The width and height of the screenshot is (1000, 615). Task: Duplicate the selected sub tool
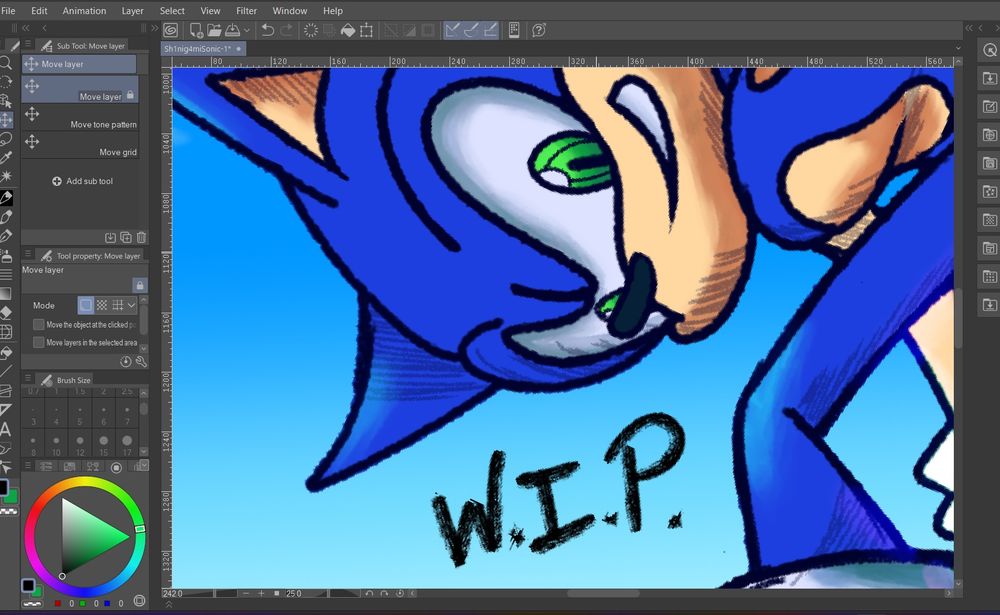[x=126, y=237]
